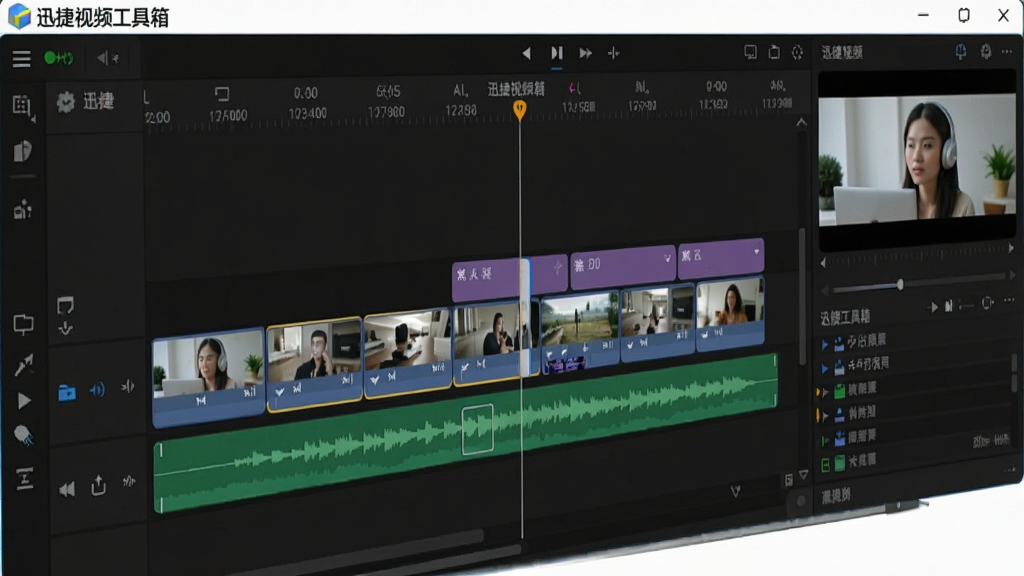Toggle the blue speaker on video track header
The image size is (1024, 576).
pyautogui.click(x=97, y=391)
